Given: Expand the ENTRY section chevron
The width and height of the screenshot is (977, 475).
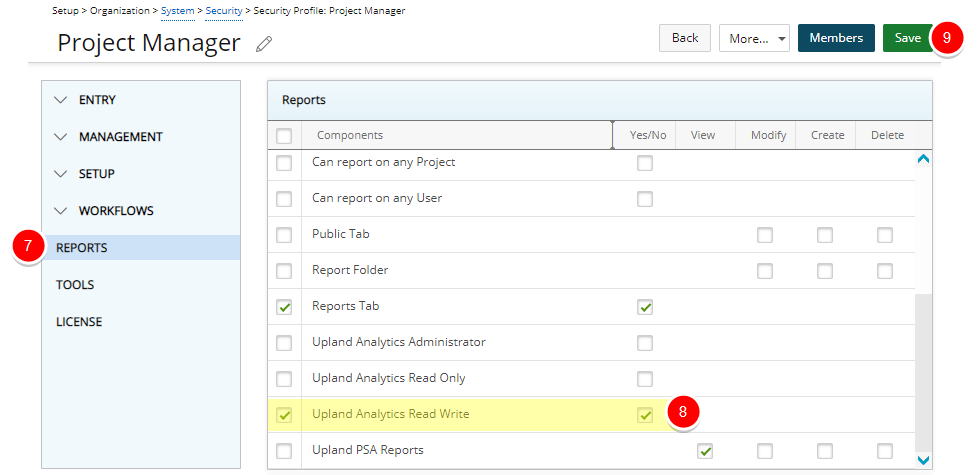Looking at the screenshot, I should 62,100.
